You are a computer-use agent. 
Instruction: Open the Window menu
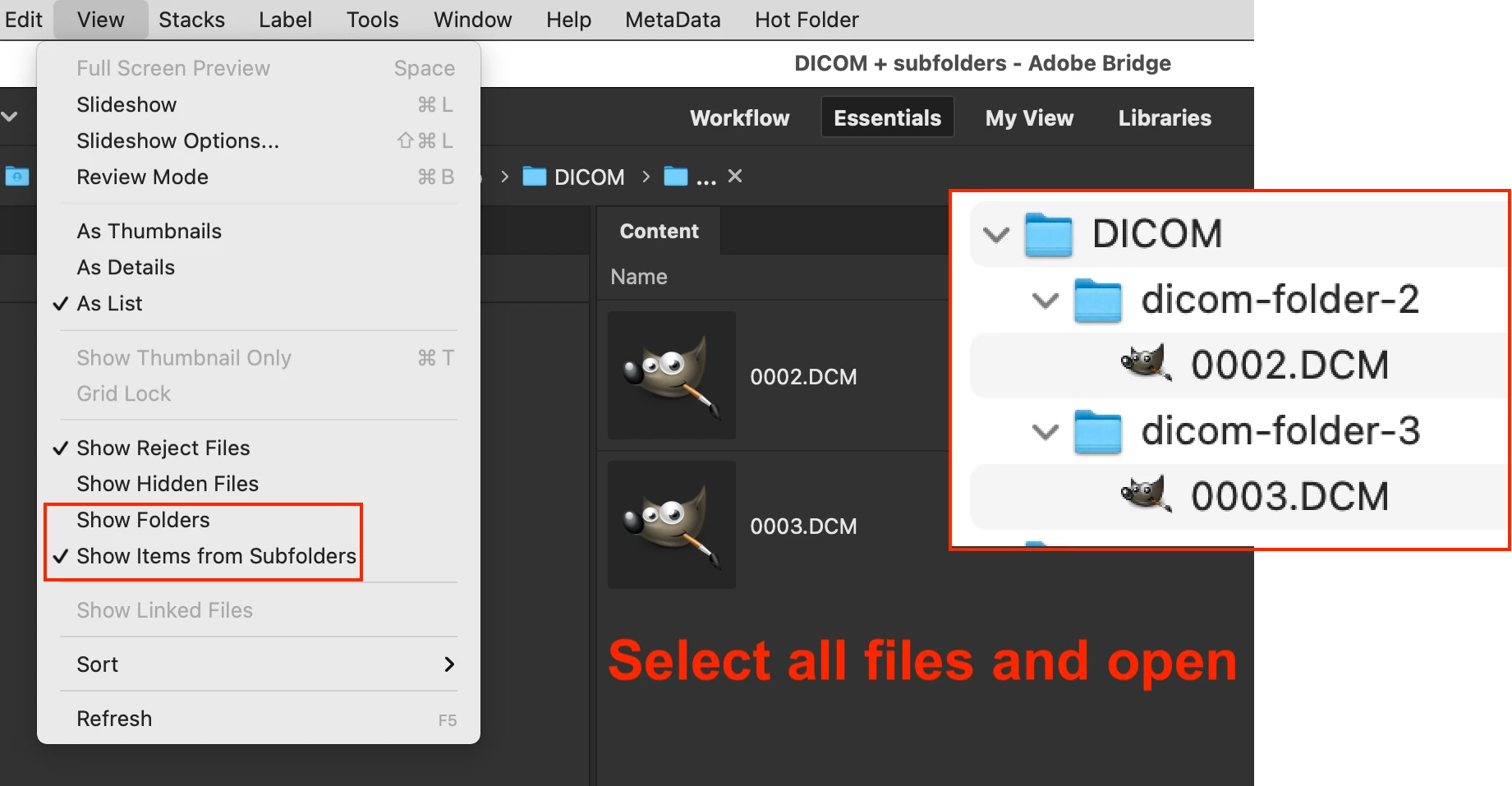click(x=472, y=20)
